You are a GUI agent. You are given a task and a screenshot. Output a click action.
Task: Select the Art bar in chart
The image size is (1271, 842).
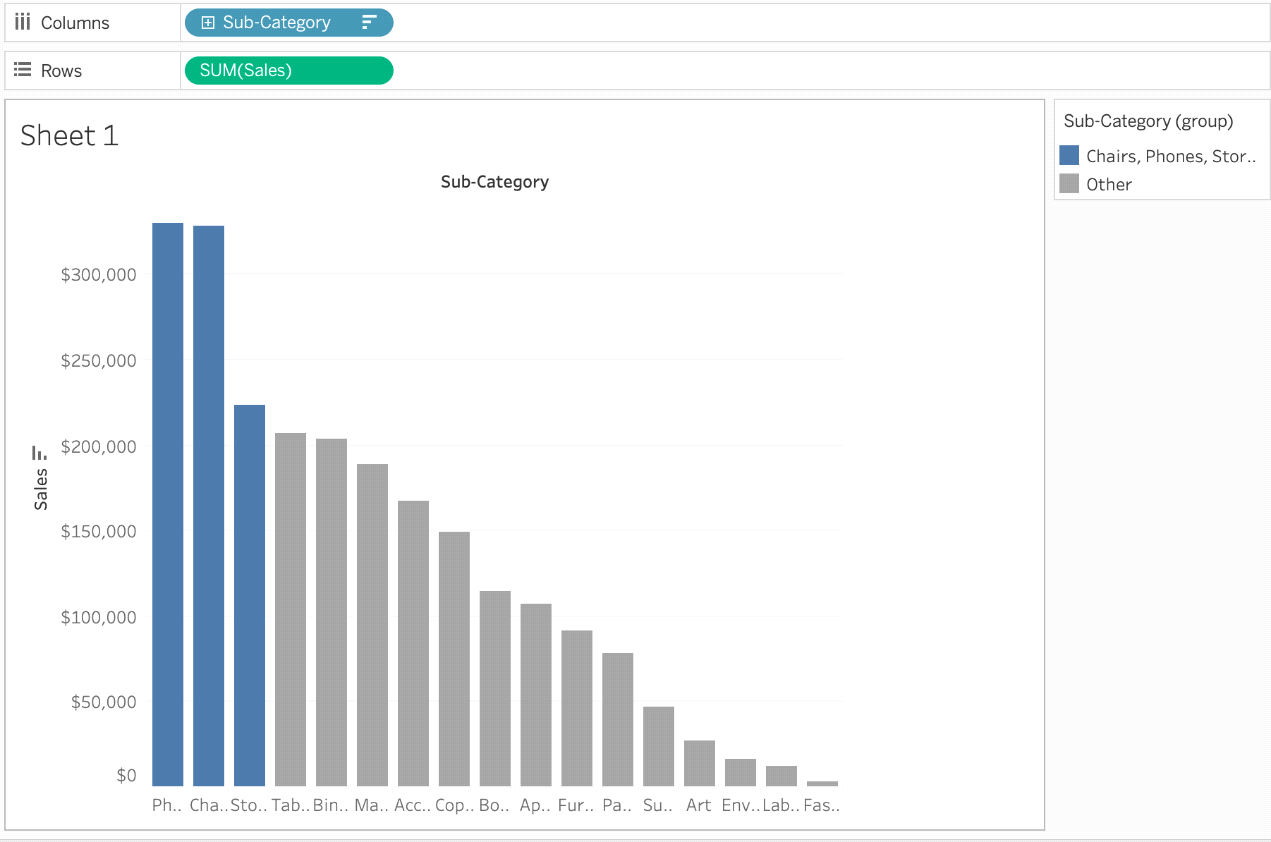tap(700, 763)
